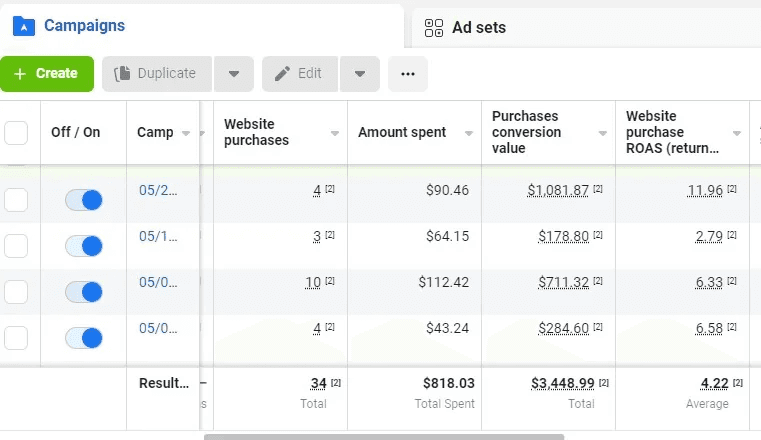Image resolution: width=761 pixels, height=440 pixels.
Task: Tick the select-all checkbox in header
Action: 16,132
